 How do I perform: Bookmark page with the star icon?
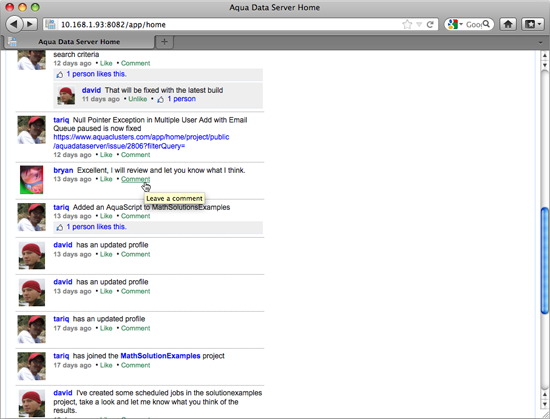407,25
